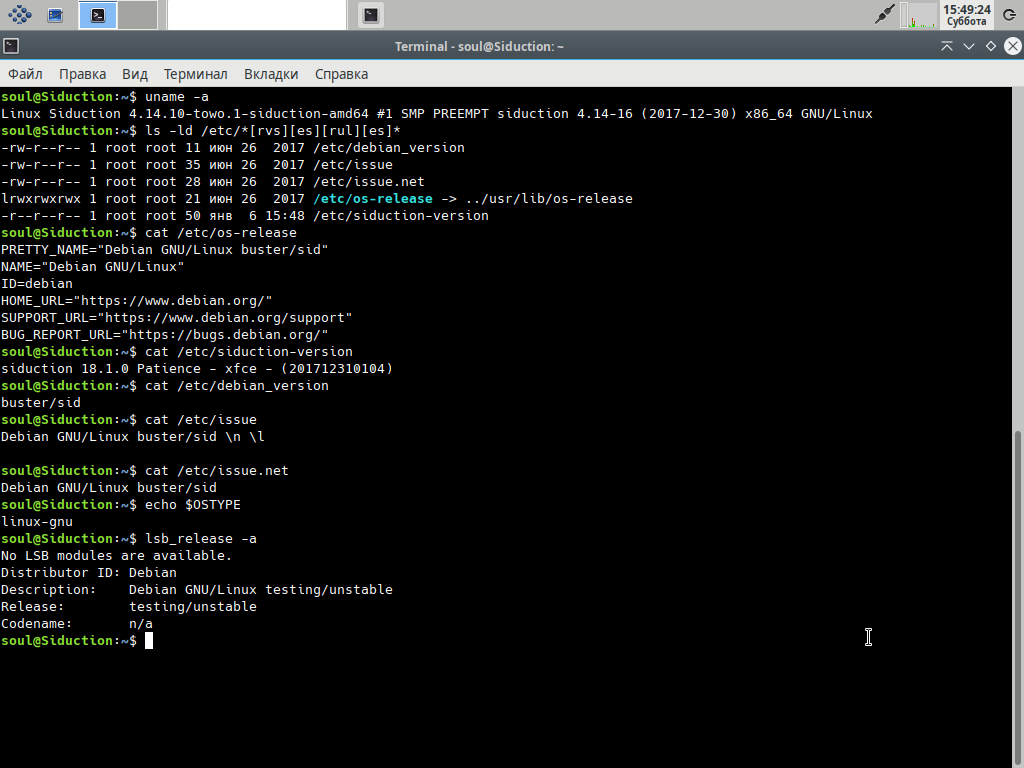Click the 'linux-gnu' output line
This screenshot has width=1024, height=768.
tap(37, 522)
